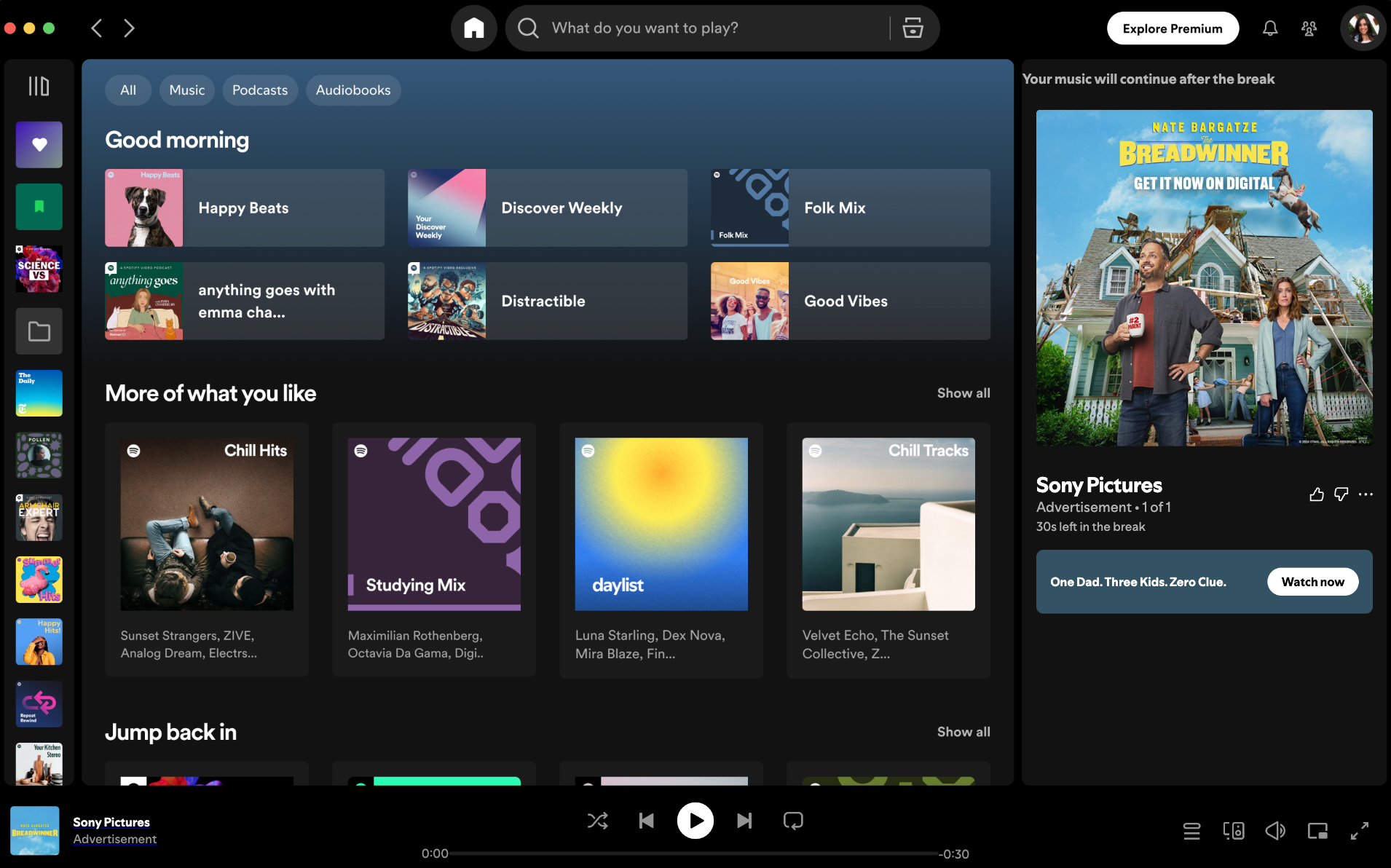1391x868 pixels.
Task: Show all in Jump back in
Action: point(964,732)
